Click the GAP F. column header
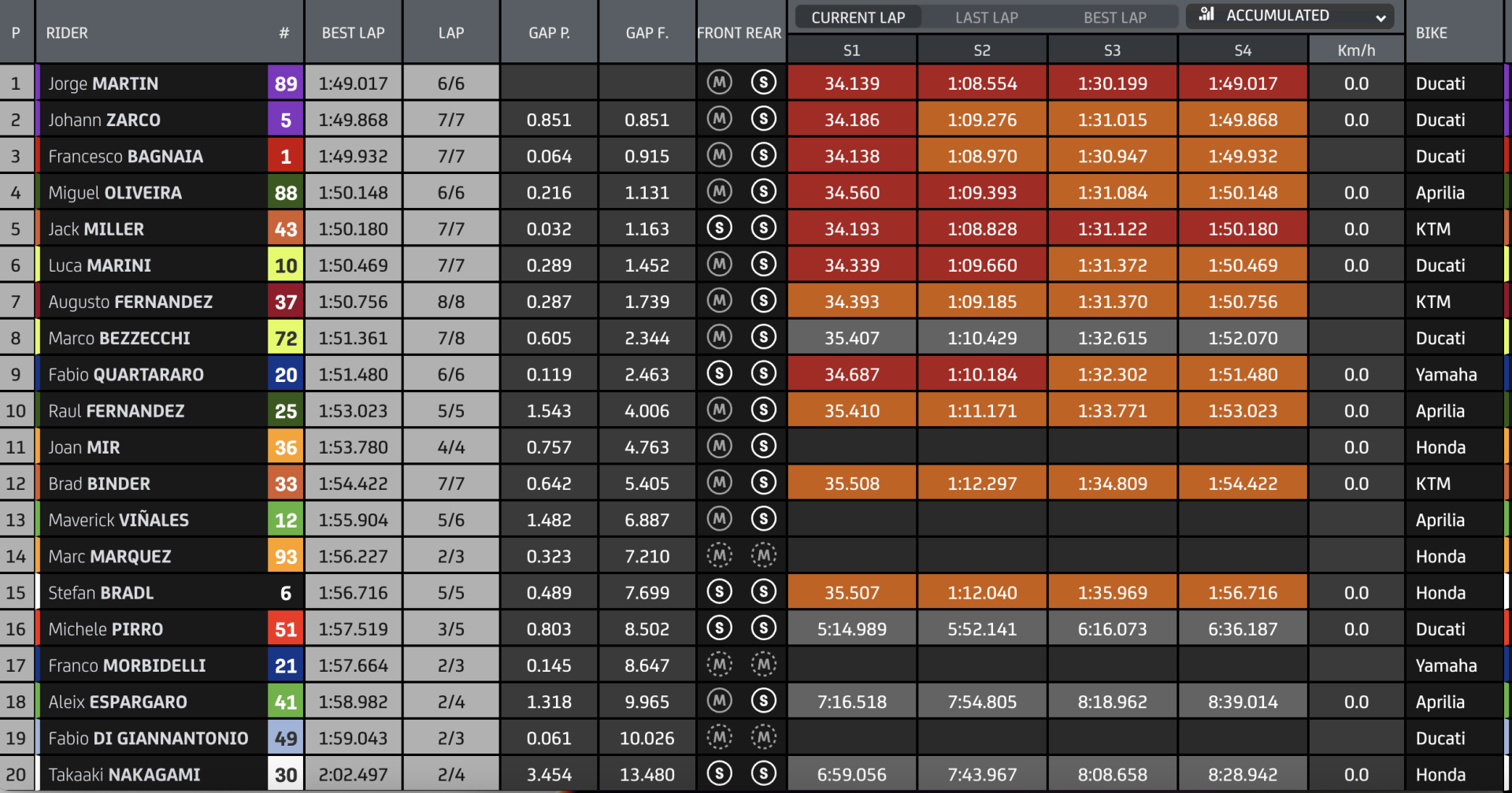 pos(647,33)
